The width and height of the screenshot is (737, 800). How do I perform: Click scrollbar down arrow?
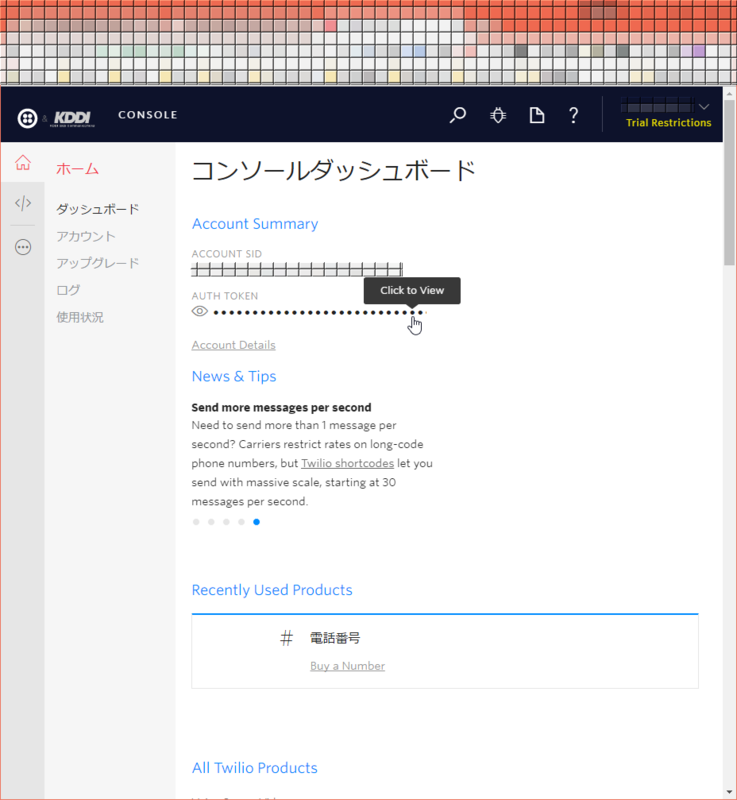coord(730,791)
